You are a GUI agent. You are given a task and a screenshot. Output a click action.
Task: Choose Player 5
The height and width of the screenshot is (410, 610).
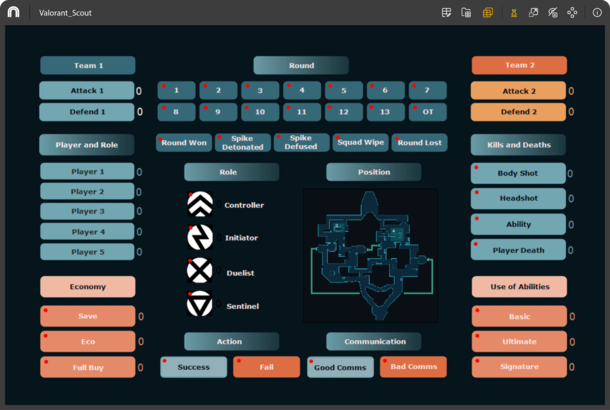pos(87,252)
